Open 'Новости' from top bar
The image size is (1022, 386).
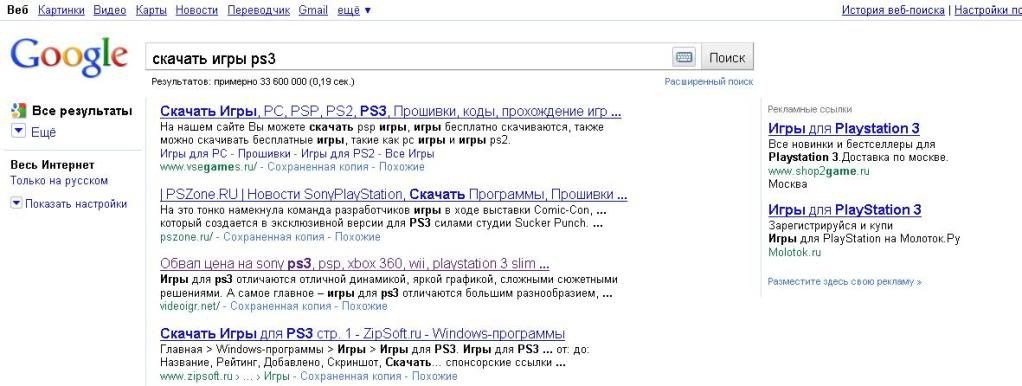pyautogui.click(x=197, y=10)
